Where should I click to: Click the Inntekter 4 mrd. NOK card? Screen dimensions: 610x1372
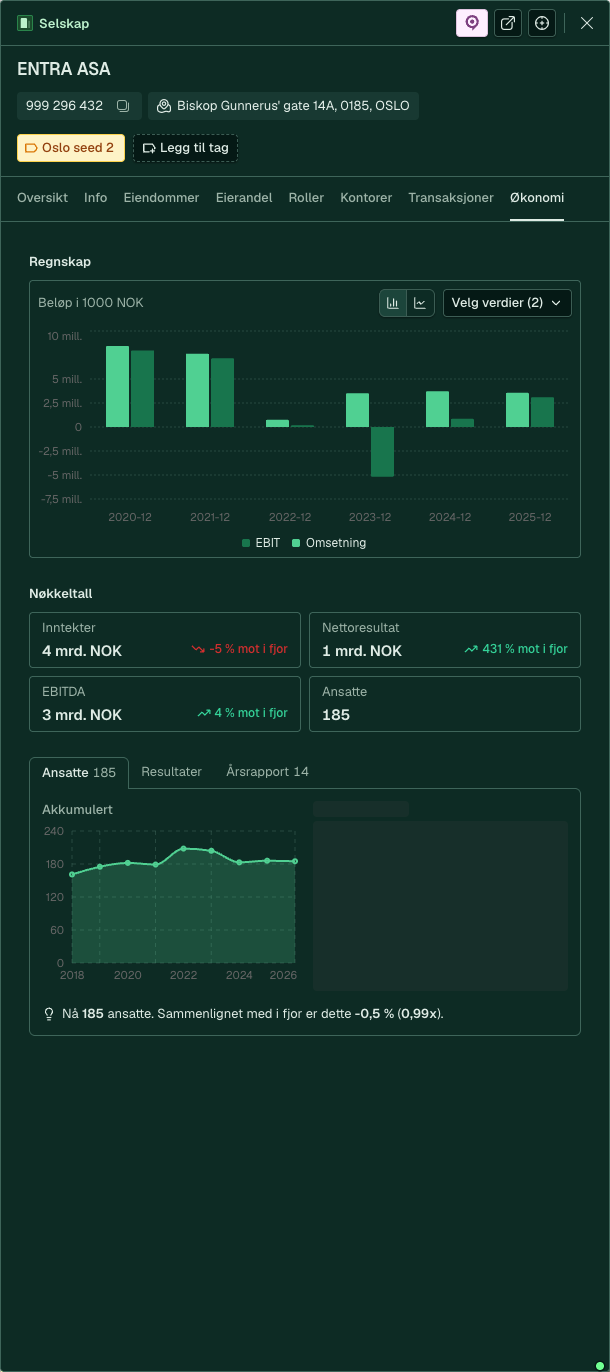point(165,640)
